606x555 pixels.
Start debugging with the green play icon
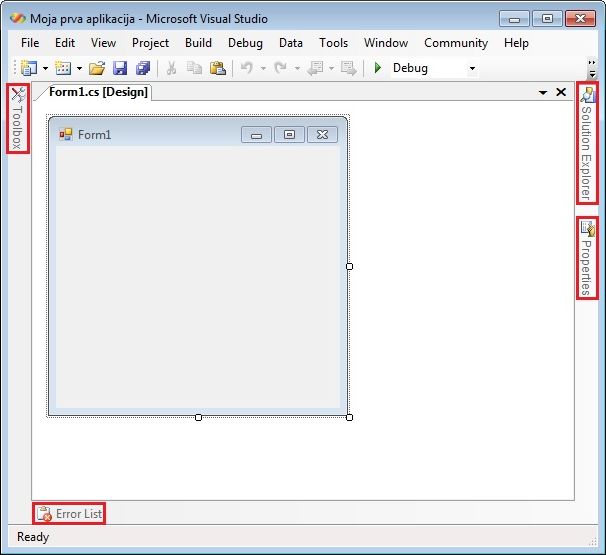[x=378, y=68]
